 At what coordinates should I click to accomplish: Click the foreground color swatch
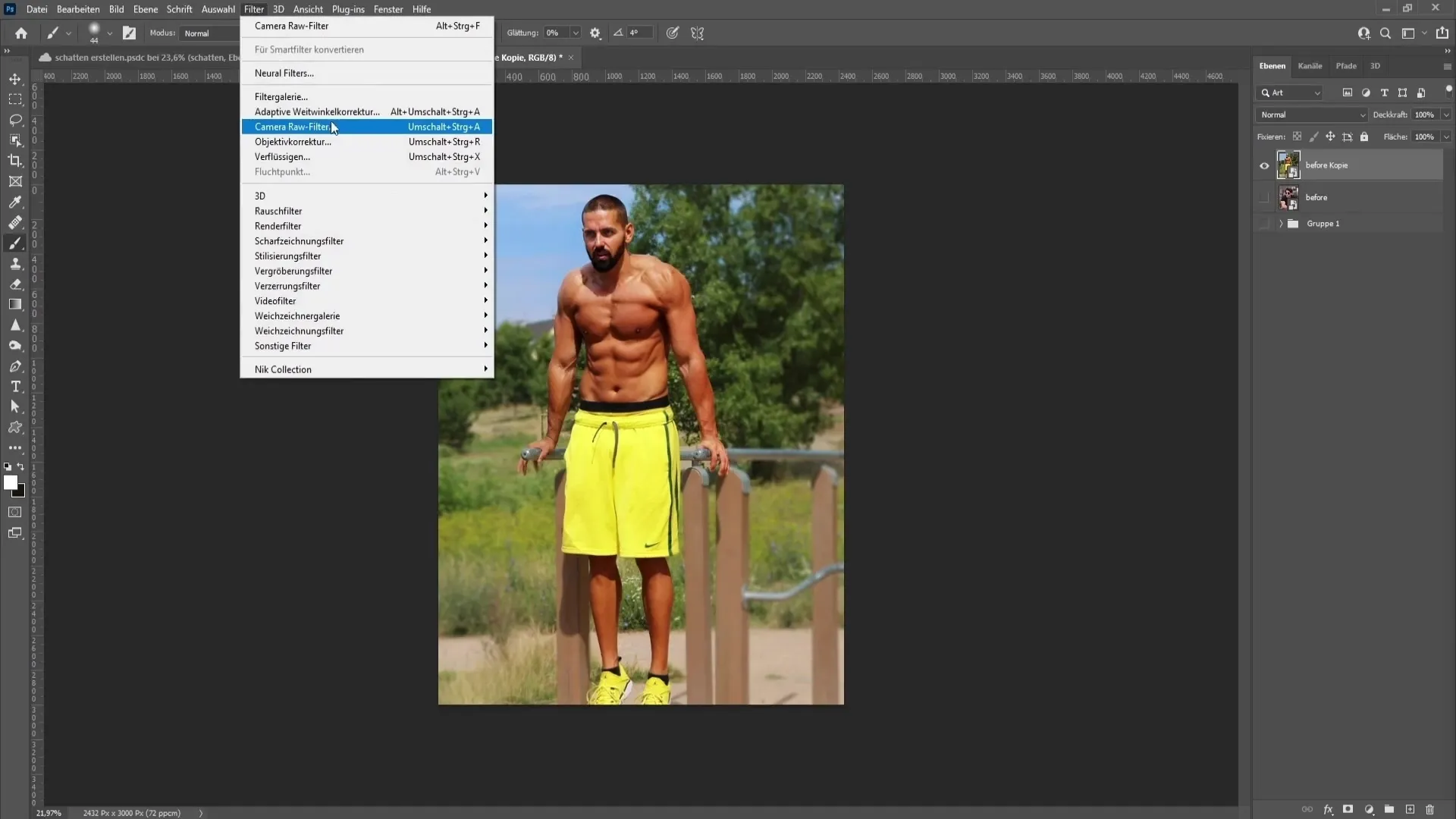(x=11, y=483)
